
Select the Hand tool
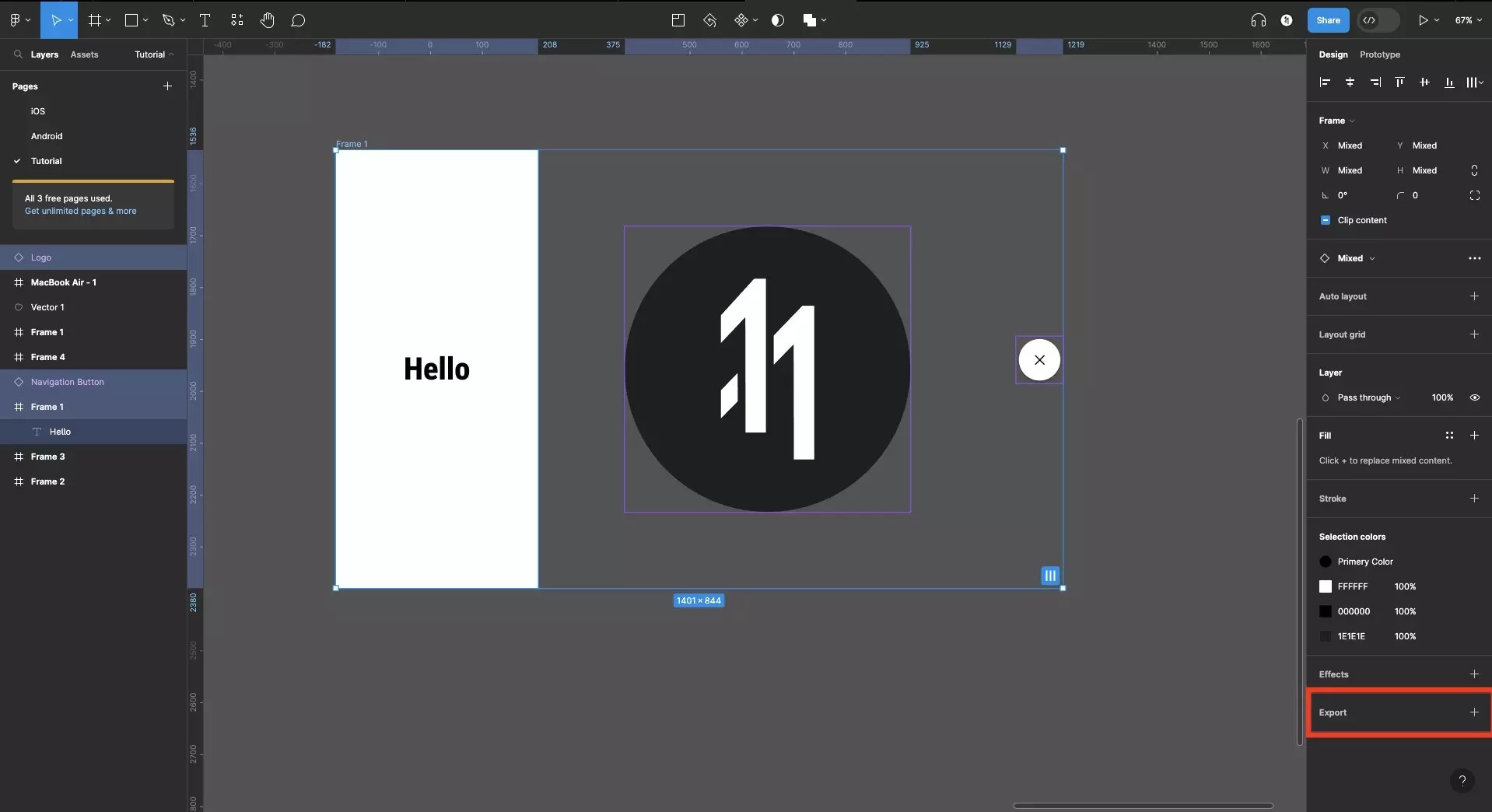pyautogui.click(x=268, y=20)
